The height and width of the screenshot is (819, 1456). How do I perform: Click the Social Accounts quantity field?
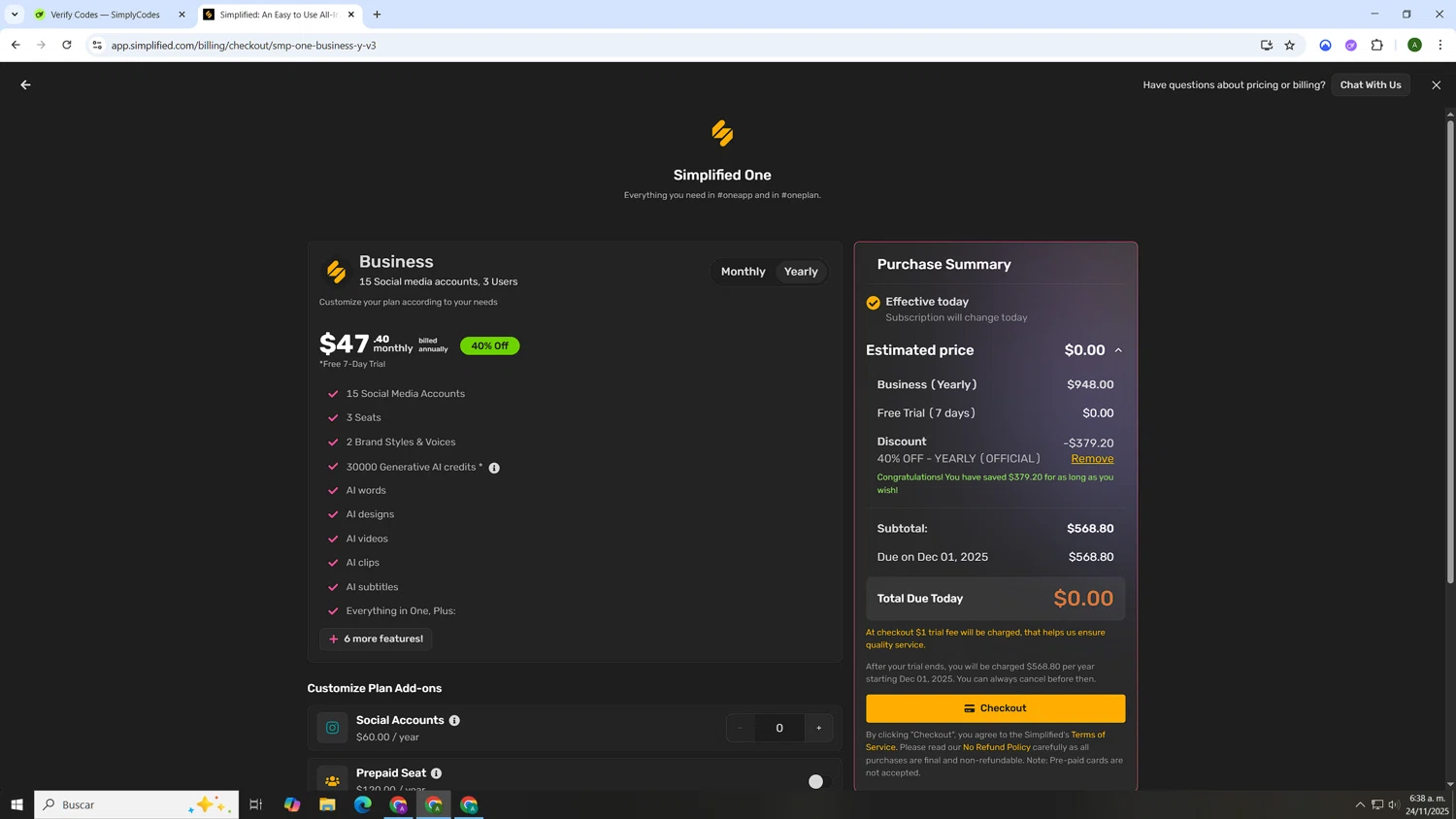pyautogui.click(x=778, y=728)
